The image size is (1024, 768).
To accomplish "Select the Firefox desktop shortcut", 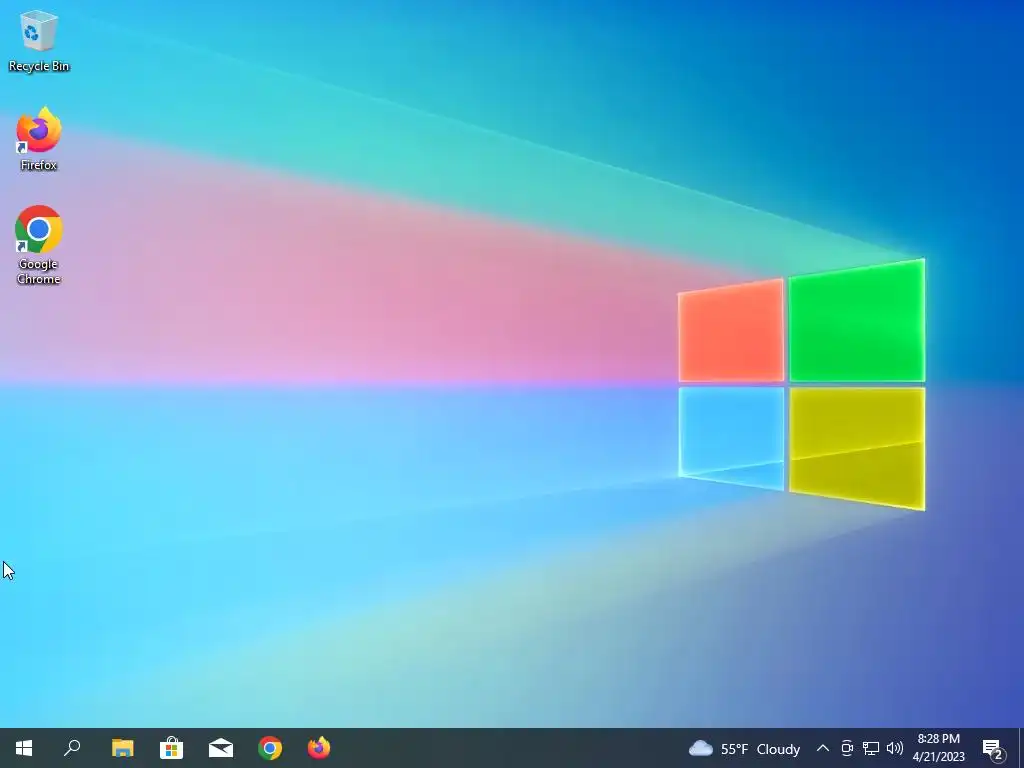I will [x=39, y=139].
